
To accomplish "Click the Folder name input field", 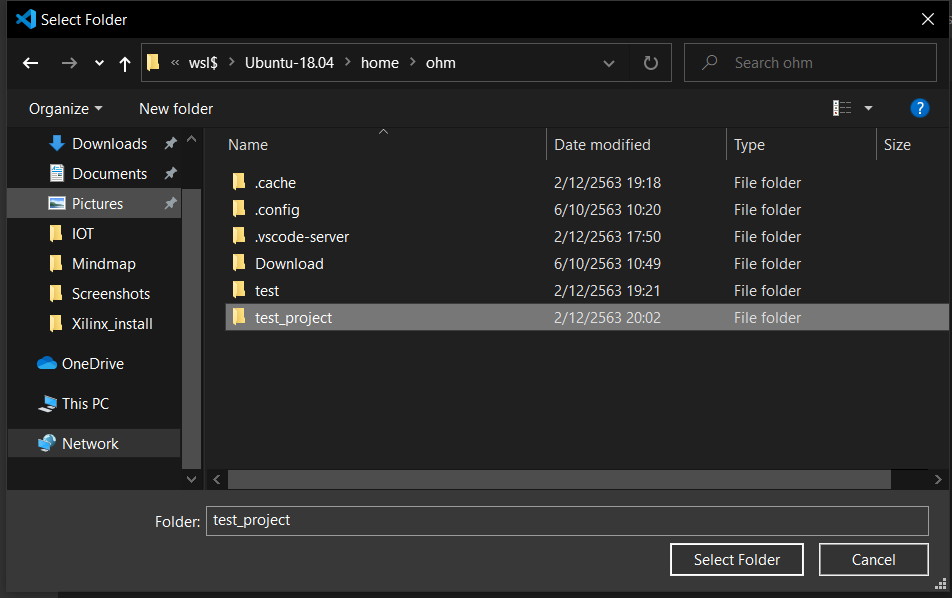I will coord(566,521).
